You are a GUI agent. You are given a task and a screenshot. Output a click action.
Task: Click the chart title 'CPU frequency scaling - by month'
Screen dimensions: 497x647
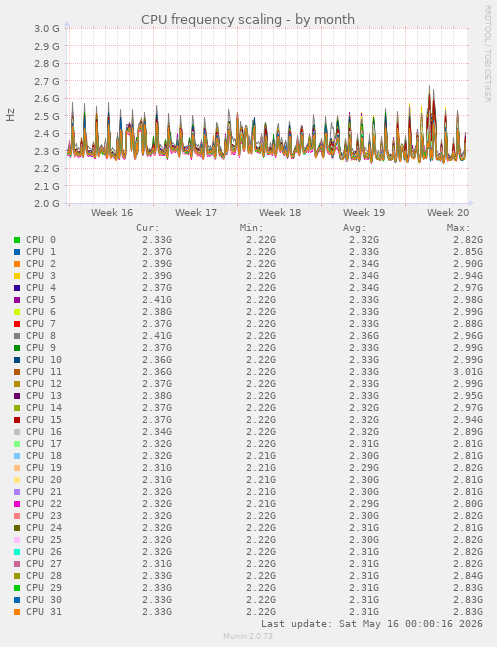click(248, 19)
